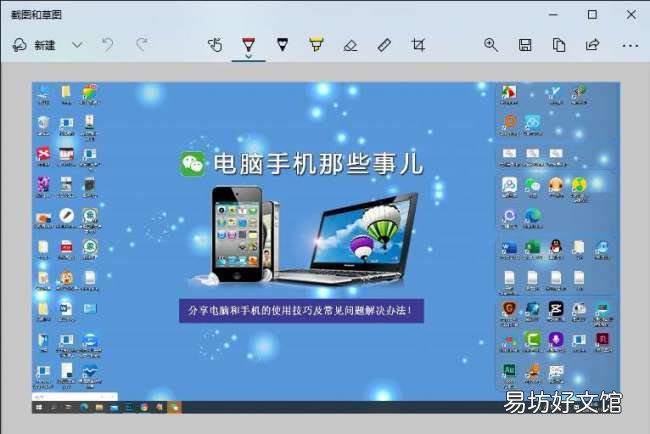Click the iPhone picture in the snip
The image size is (650, 434).
pyautogui.click(x=237, y=234)
